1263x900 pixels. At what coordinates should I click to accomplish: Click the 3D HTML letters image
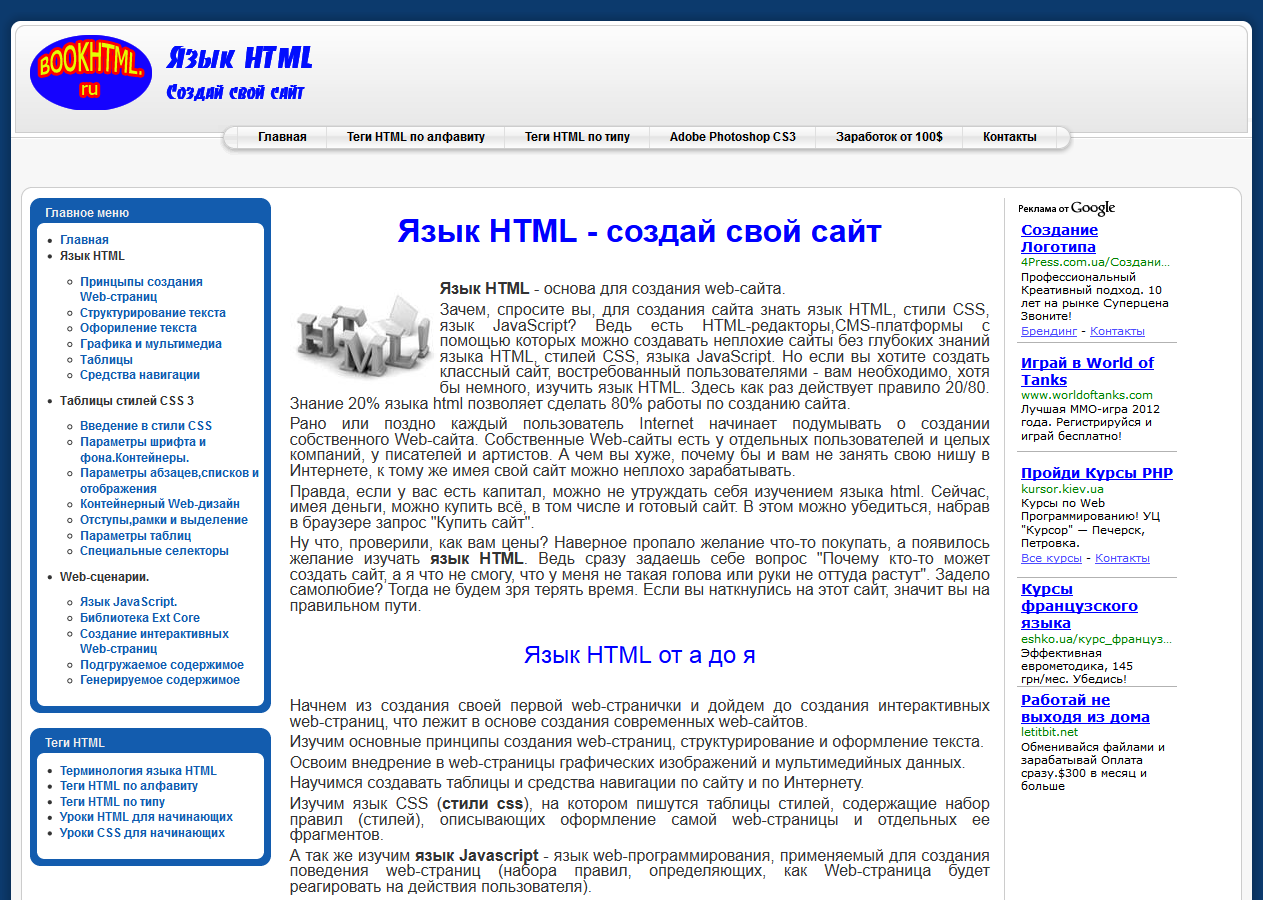click(x=360, y=335)
